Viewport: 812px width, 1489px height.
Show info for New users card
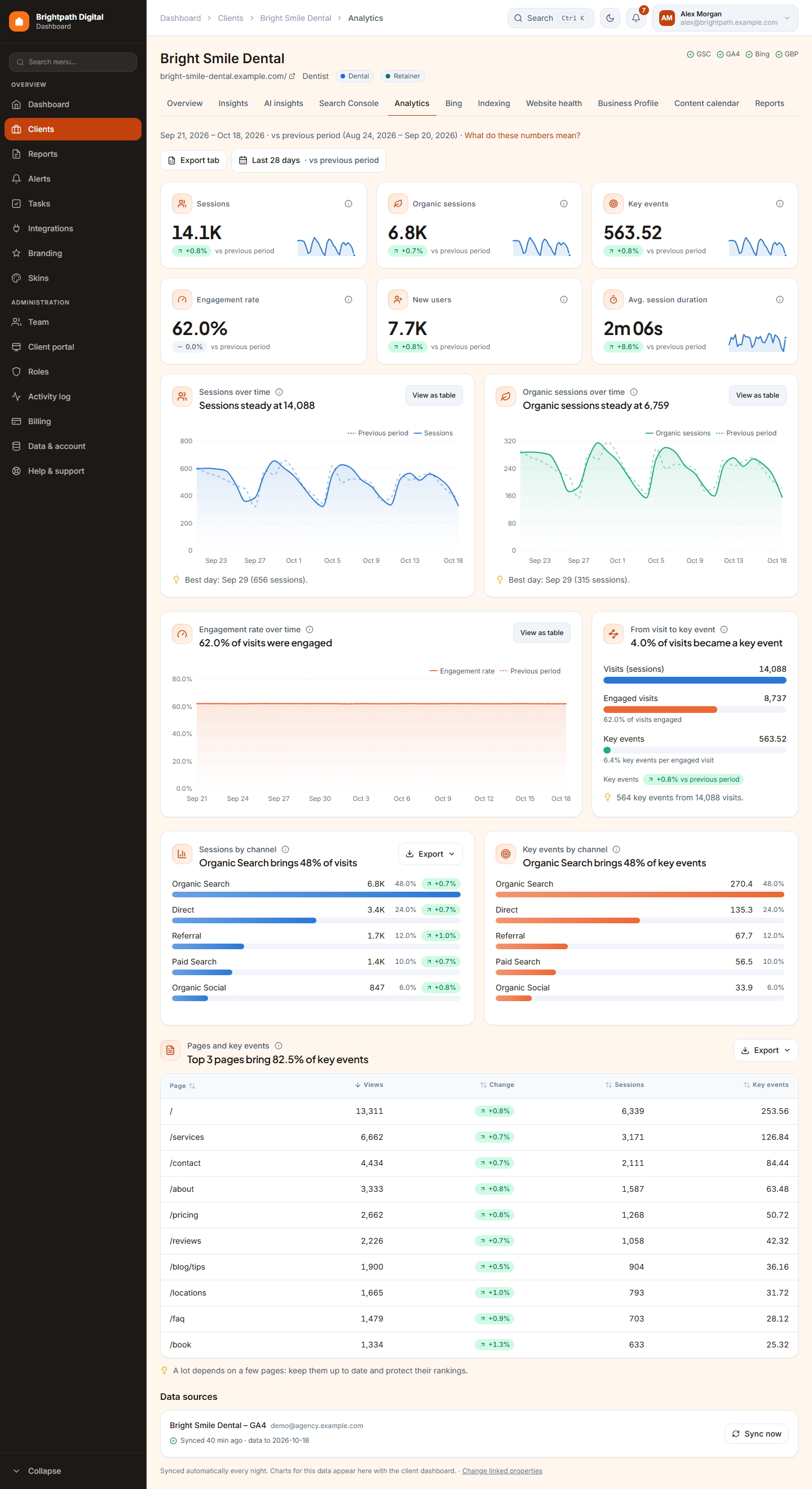click(x=563, y=299)
